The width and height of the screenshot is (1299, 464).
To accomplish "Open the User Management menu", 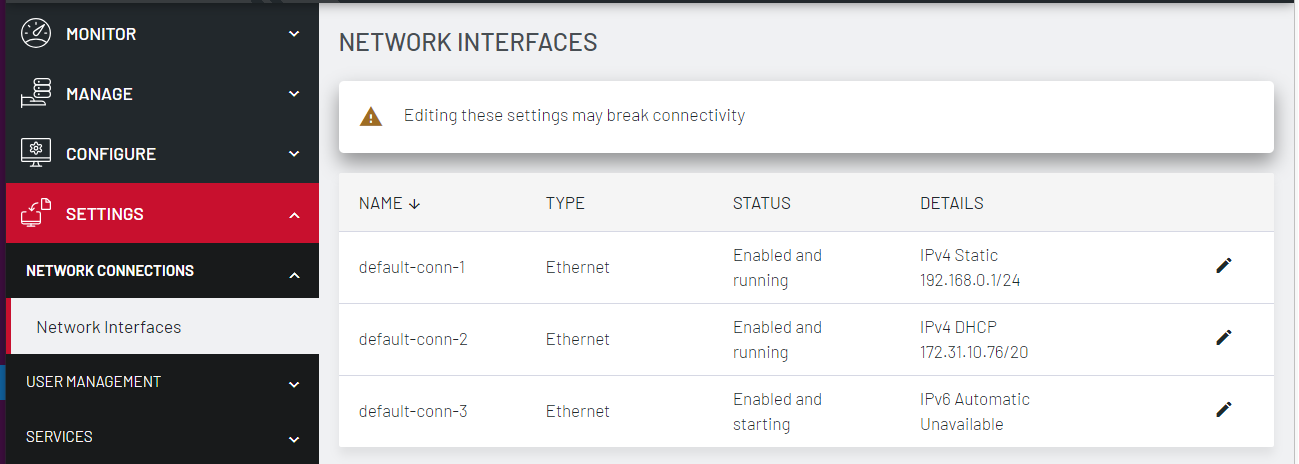I will click(x=93, y=382).
